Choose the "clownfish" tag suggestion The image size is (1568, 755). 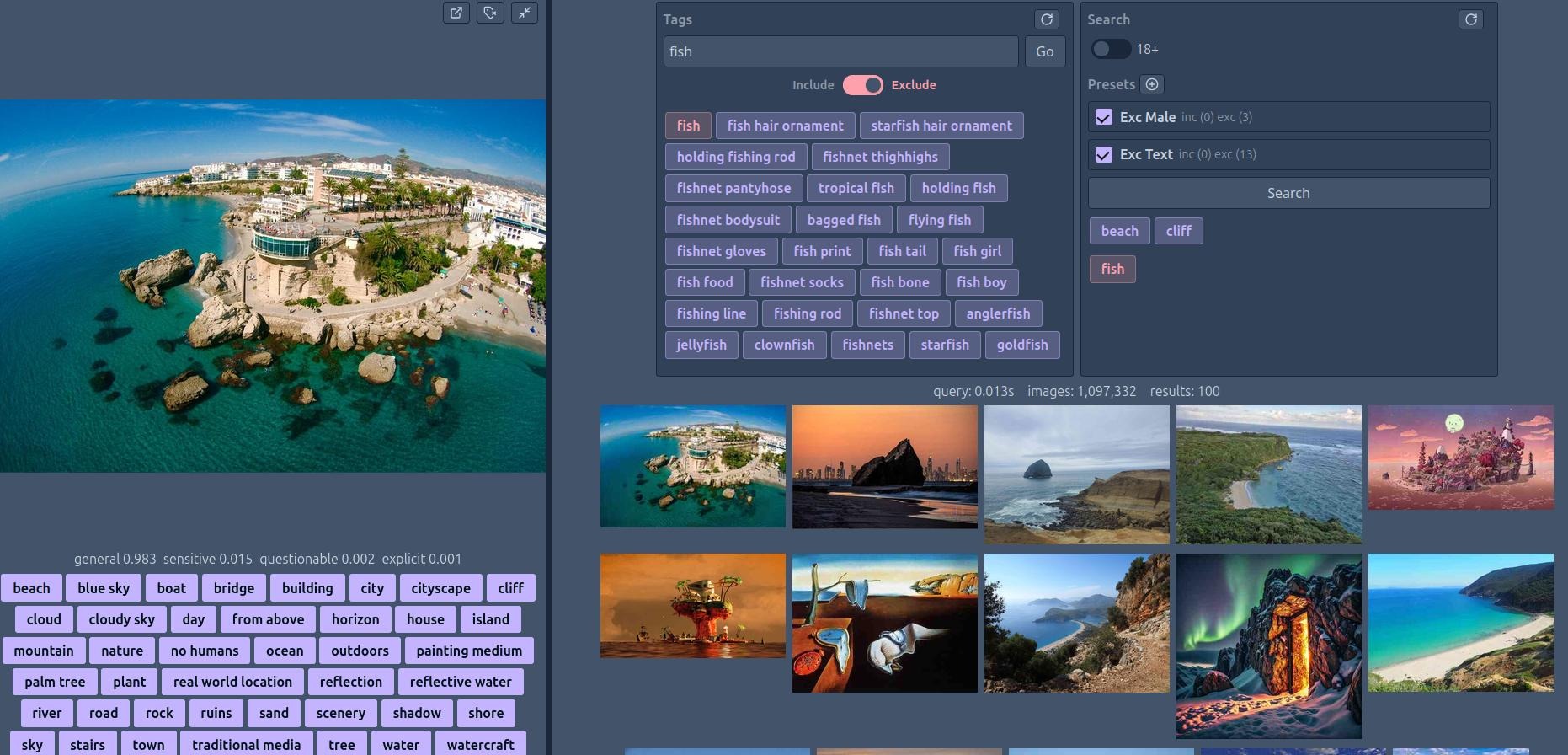click(784, 345)
